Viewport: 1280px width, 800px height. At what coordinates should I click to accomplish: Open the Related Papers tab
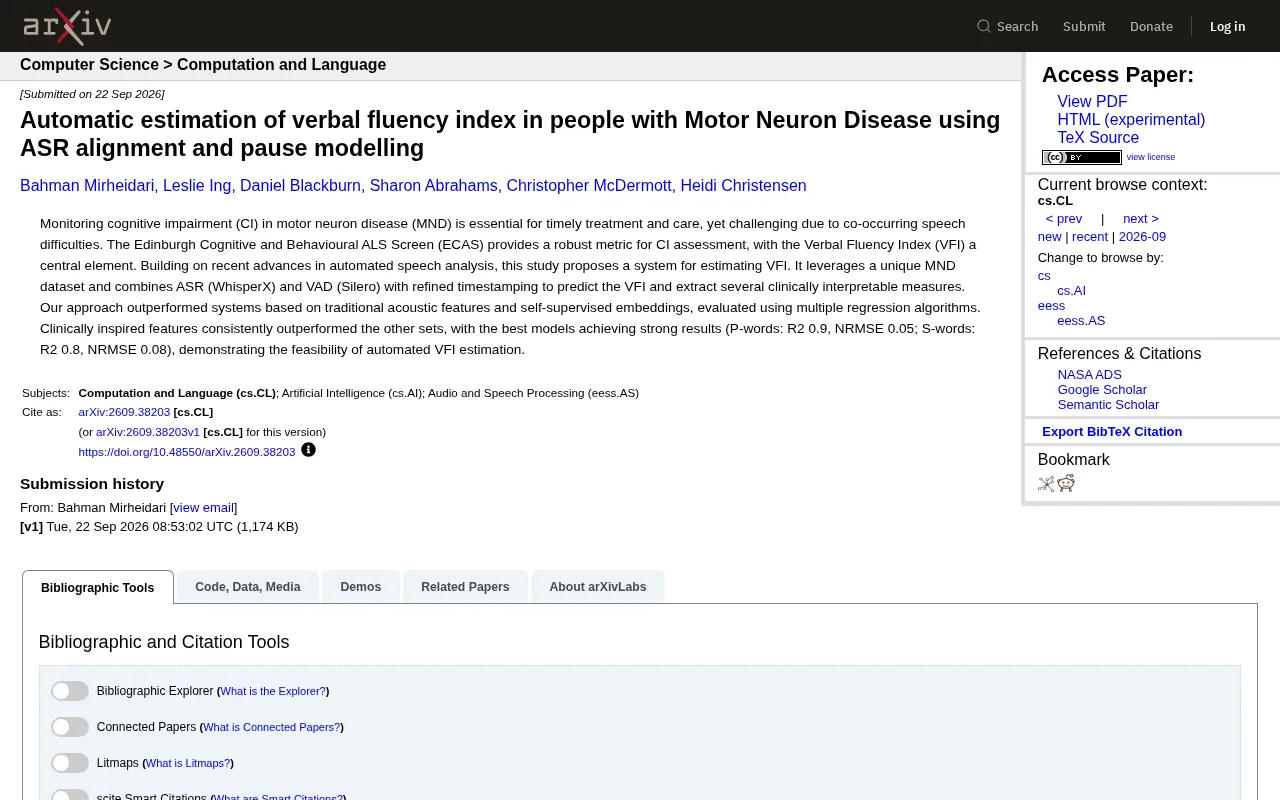click(x=465, y=587)
